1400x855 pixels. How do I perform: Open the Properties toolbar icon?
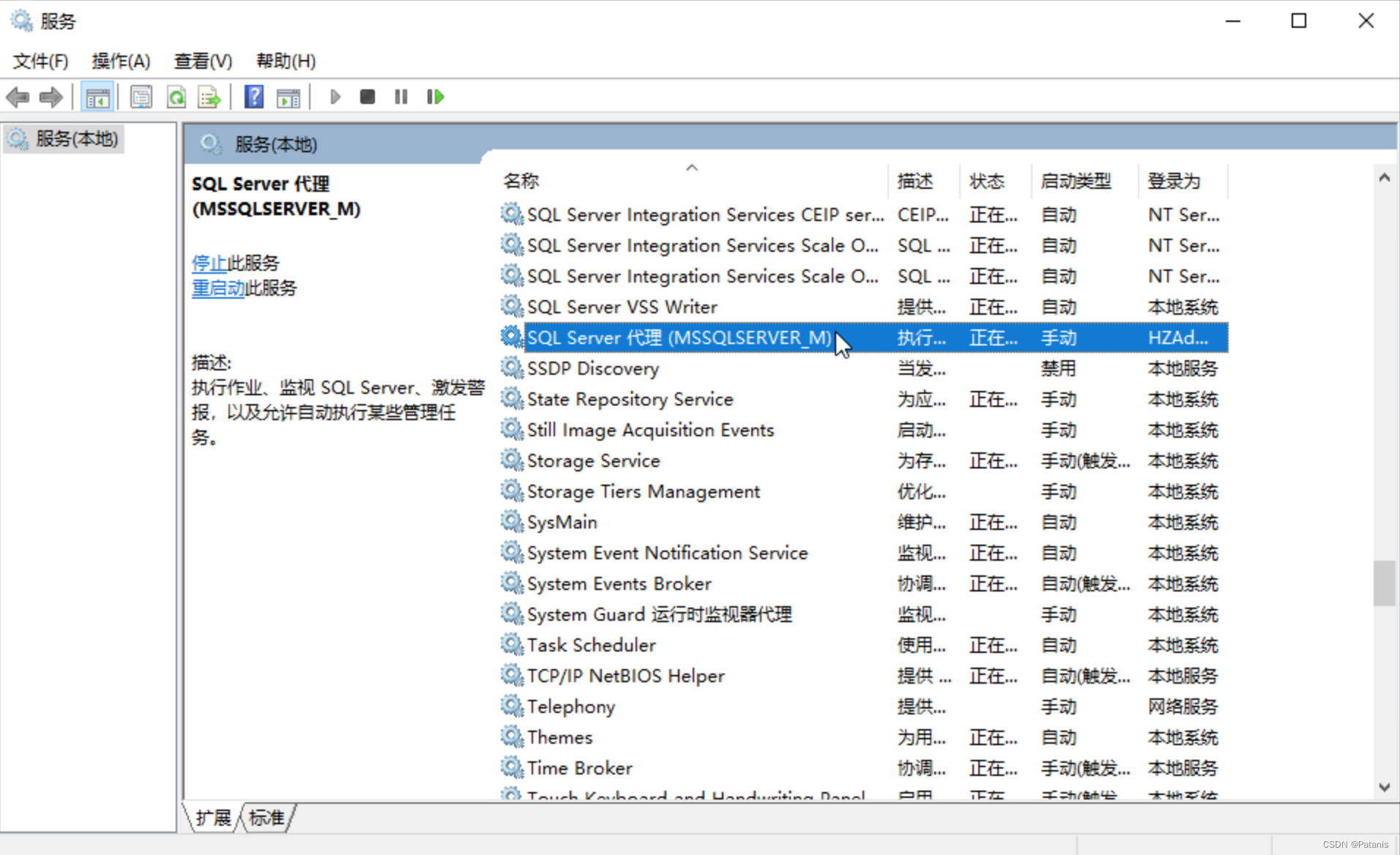click(141, 97)
